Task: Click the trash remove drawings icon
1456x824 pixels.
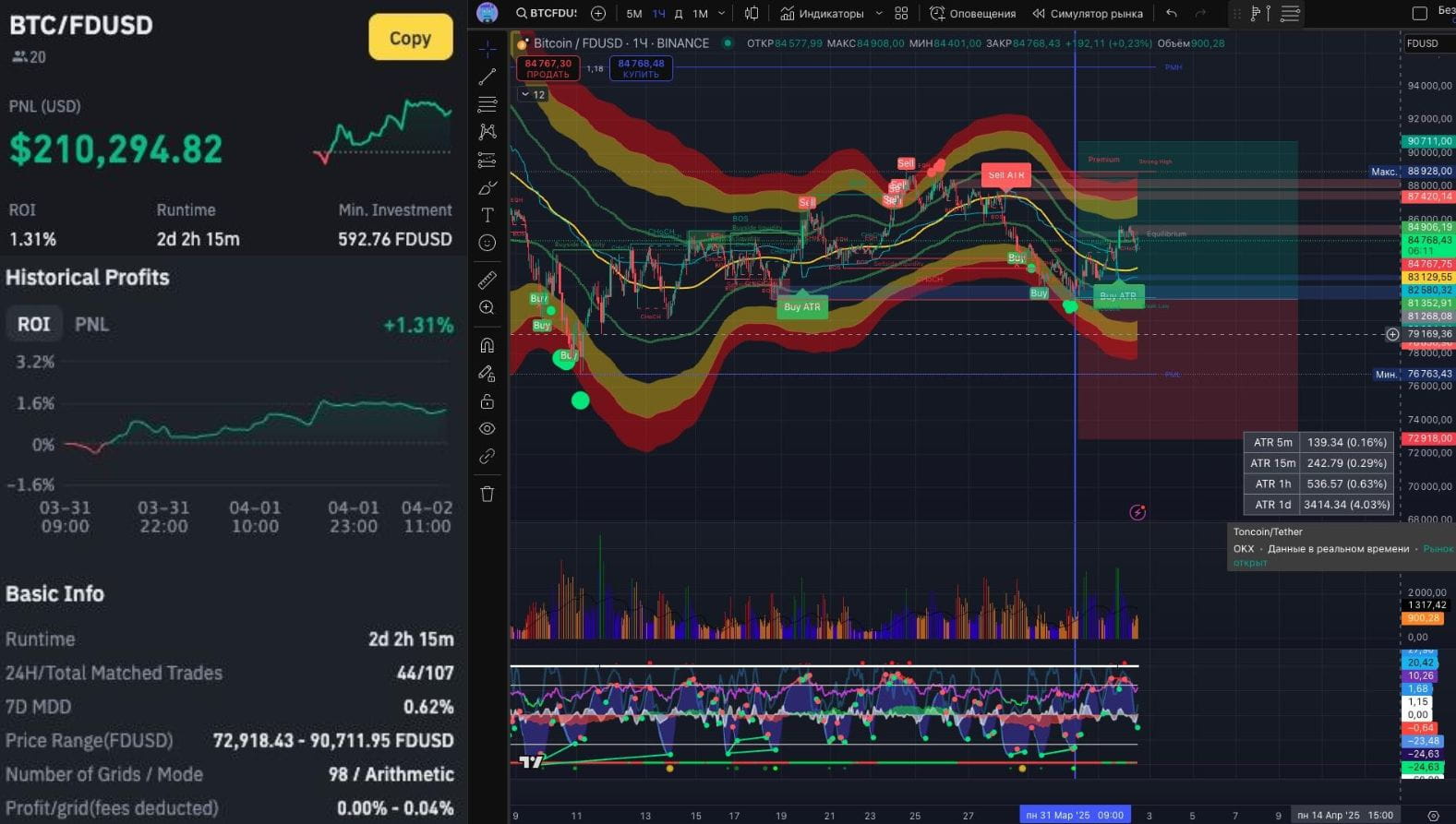Action: point(487,494)
